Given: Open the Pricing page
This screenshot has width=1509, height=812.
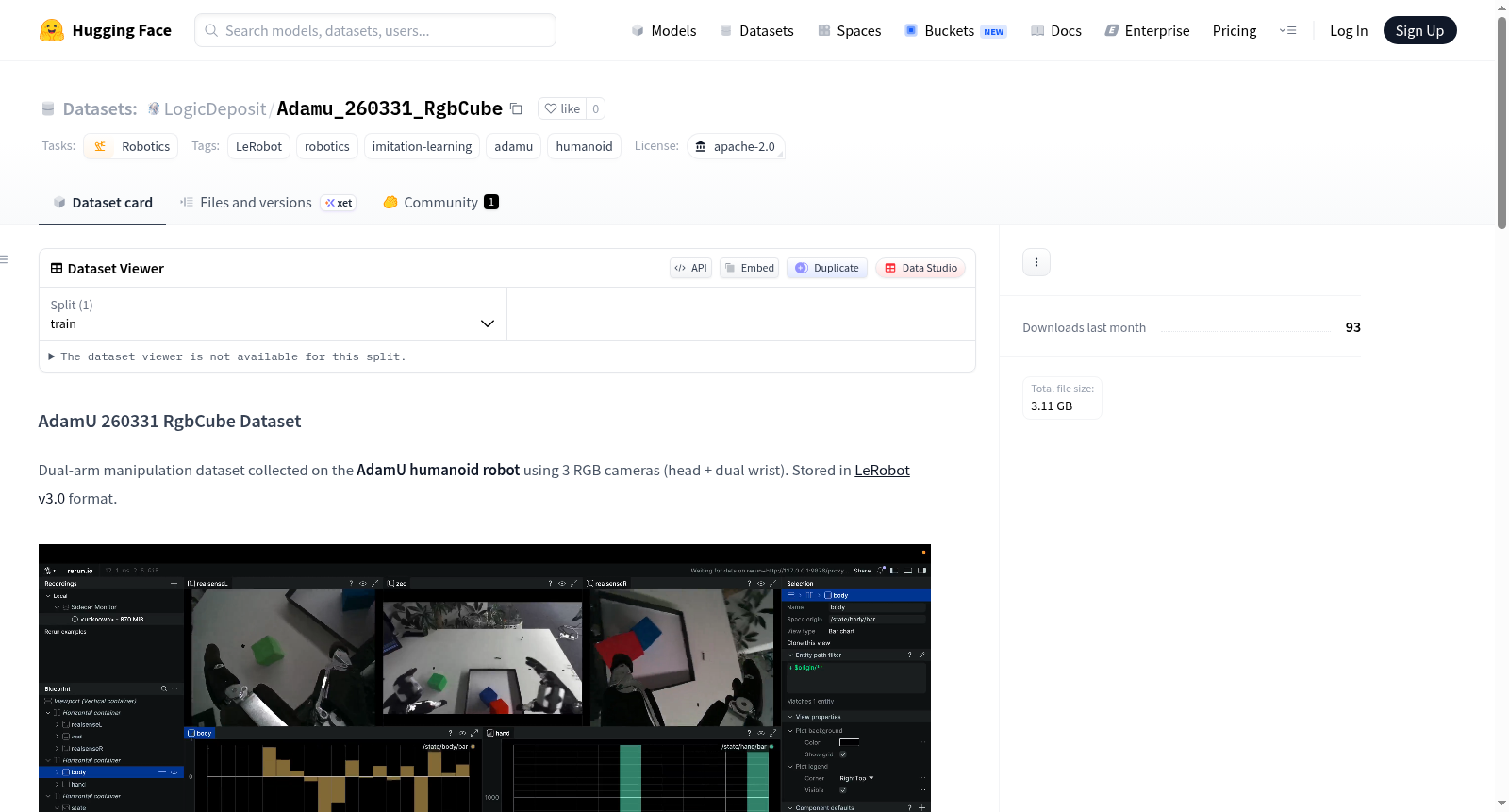Looking at the screenshot, I should pos(1235,31).
